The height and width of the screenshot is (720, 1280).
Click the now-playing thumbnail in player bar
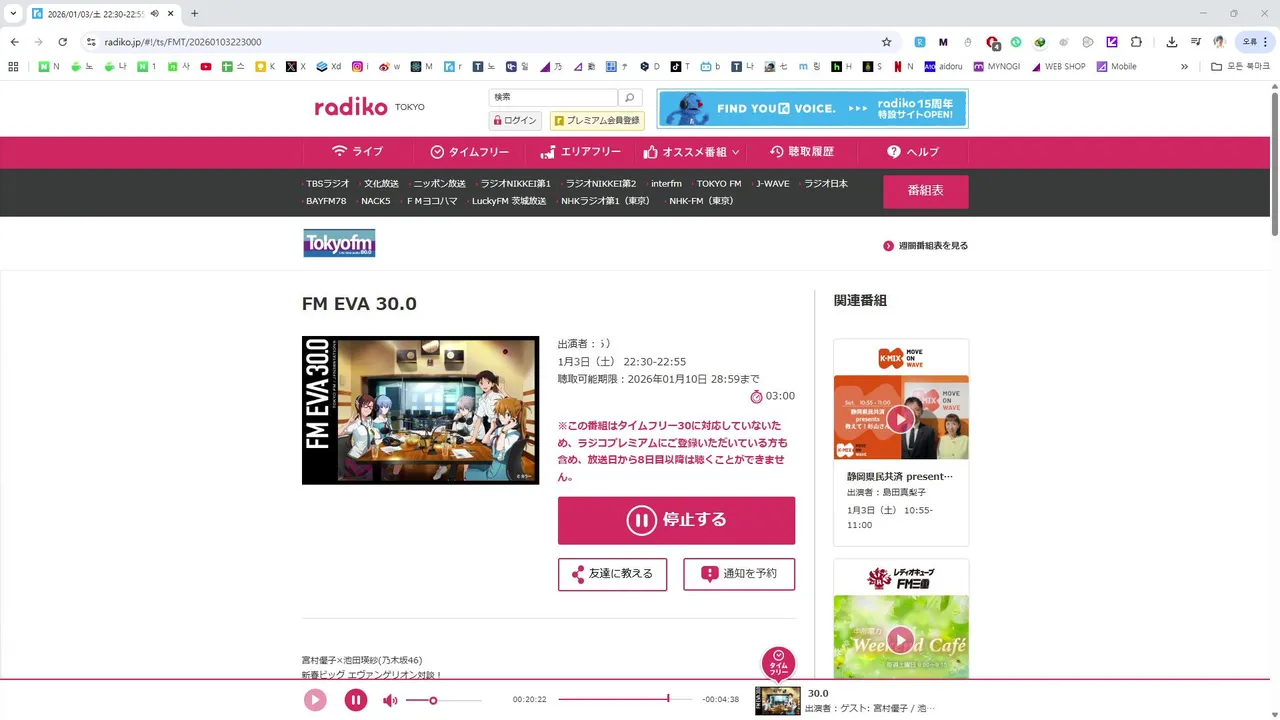pyautogui.click(x=778, y=700)
